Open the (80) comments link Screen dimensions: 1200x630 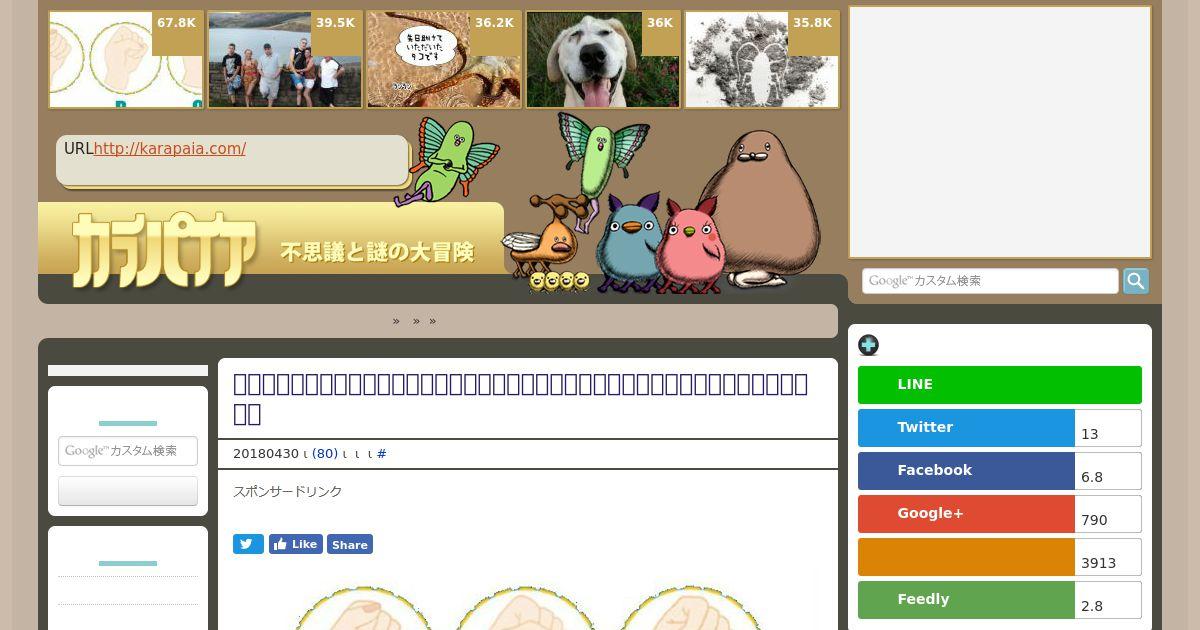pos(325,454)
